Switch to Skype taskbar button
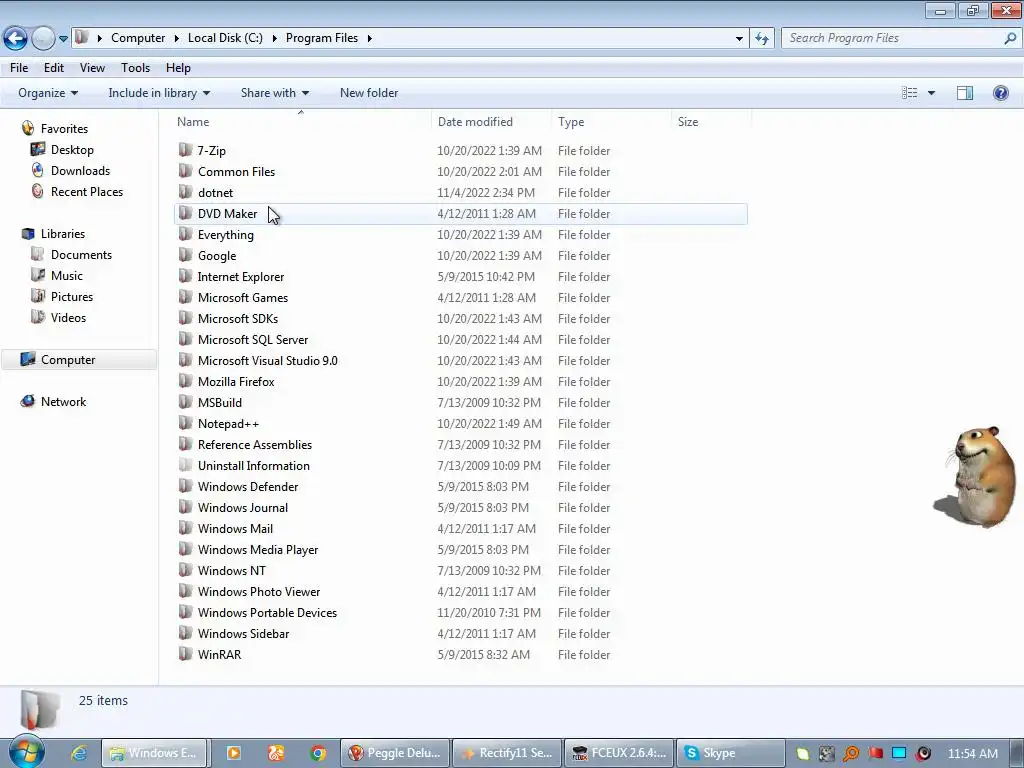The width and height of the screenshot is (1024, 768). pyautogui.click(x=729, y=753)
